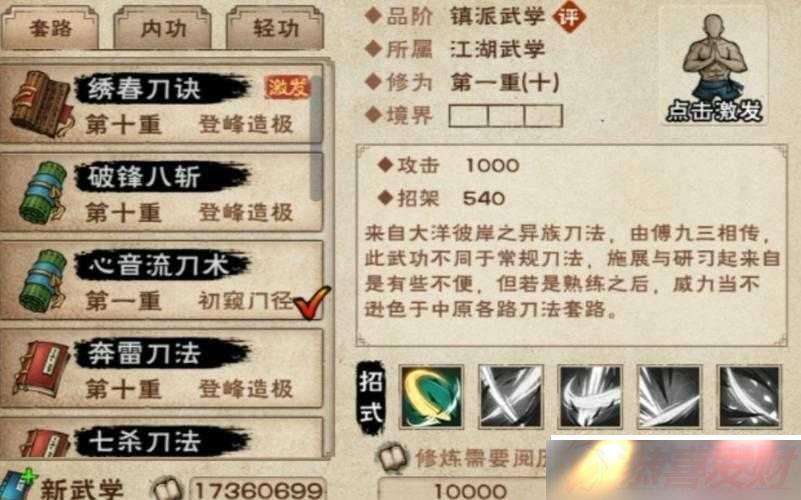Viewport: 801px width, 500px height.
Task: Select the 七杀刀法 entry
Action: pyautogui.click(x=161, y=438)
